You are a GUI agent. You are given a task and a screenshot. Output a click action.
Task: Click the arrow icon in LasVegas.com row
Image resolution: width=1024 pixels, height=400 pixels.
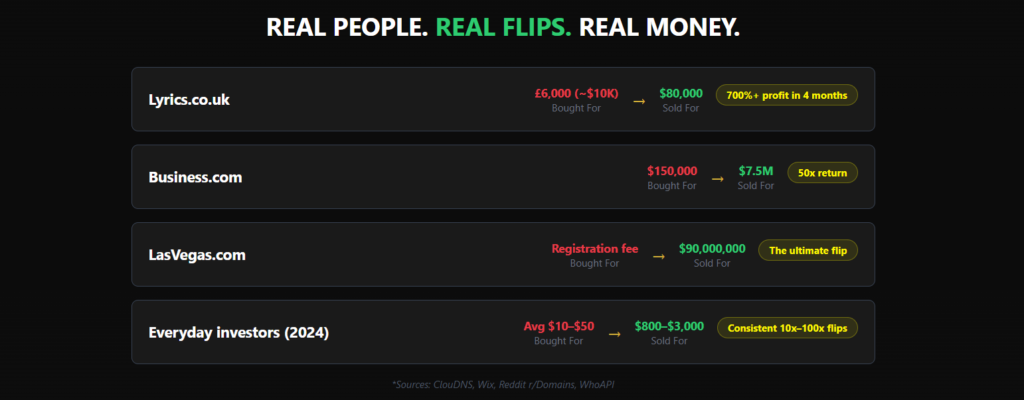point(658,256)
